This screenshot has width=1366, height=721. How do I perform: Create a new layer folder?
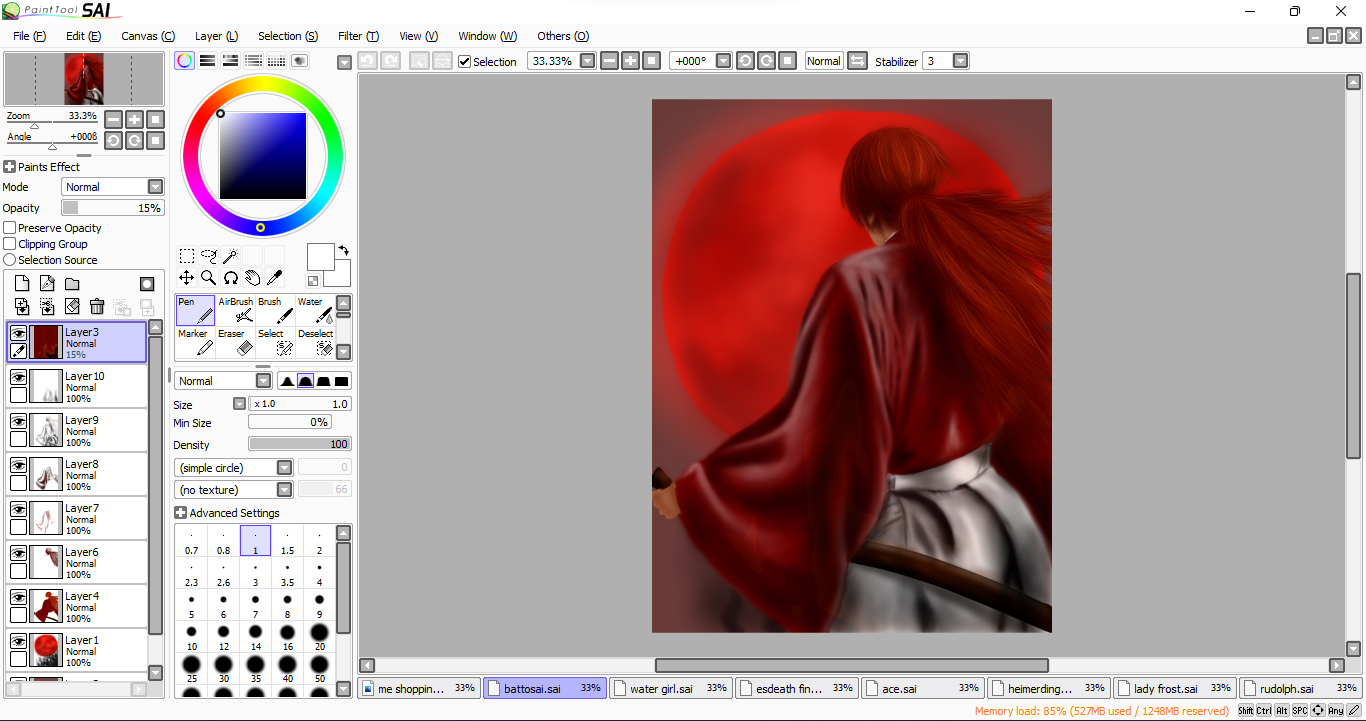click(x=72, y=284)
